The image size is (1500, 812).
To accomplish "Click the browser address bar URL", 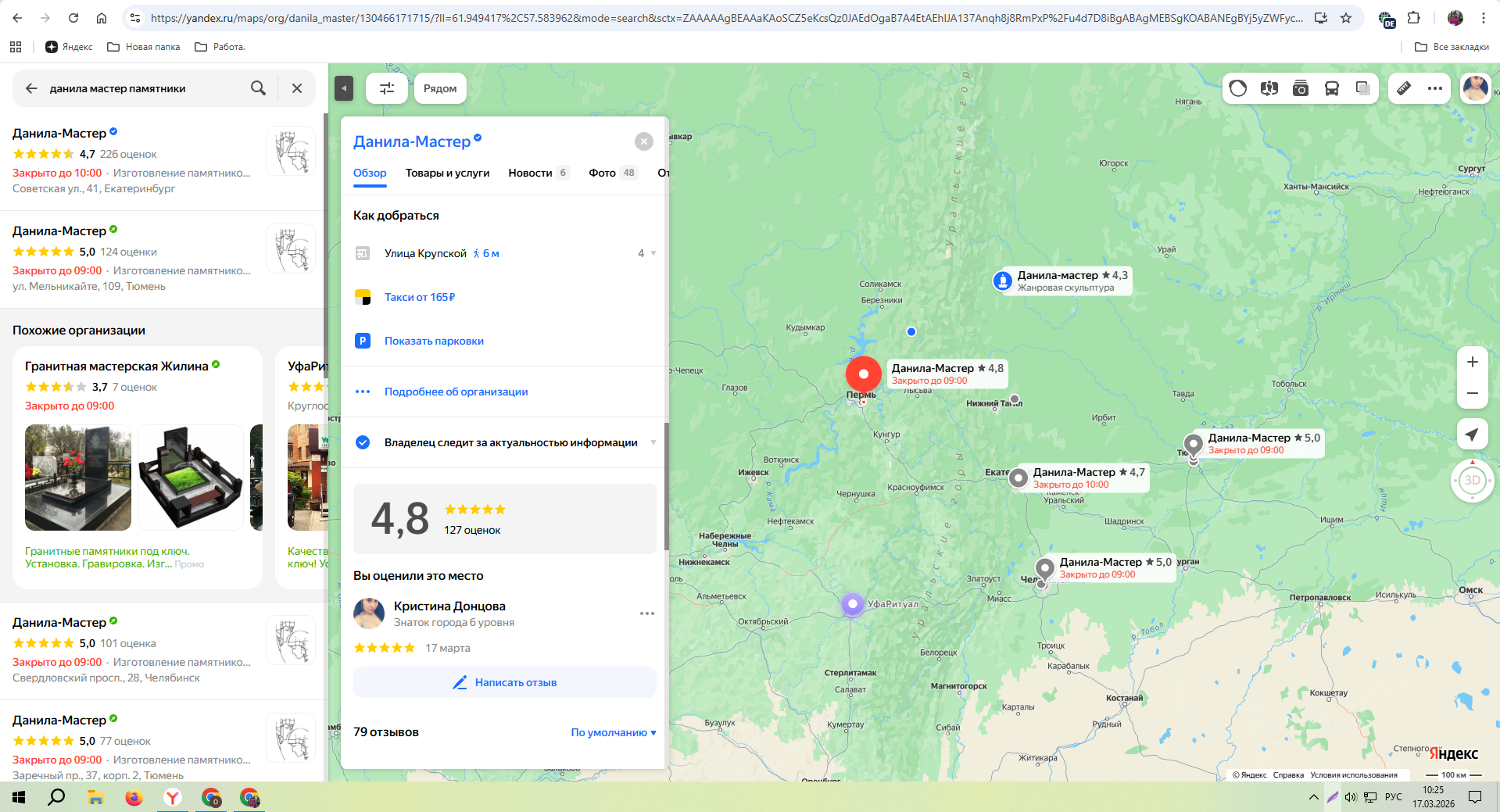I will coord(726,18).
